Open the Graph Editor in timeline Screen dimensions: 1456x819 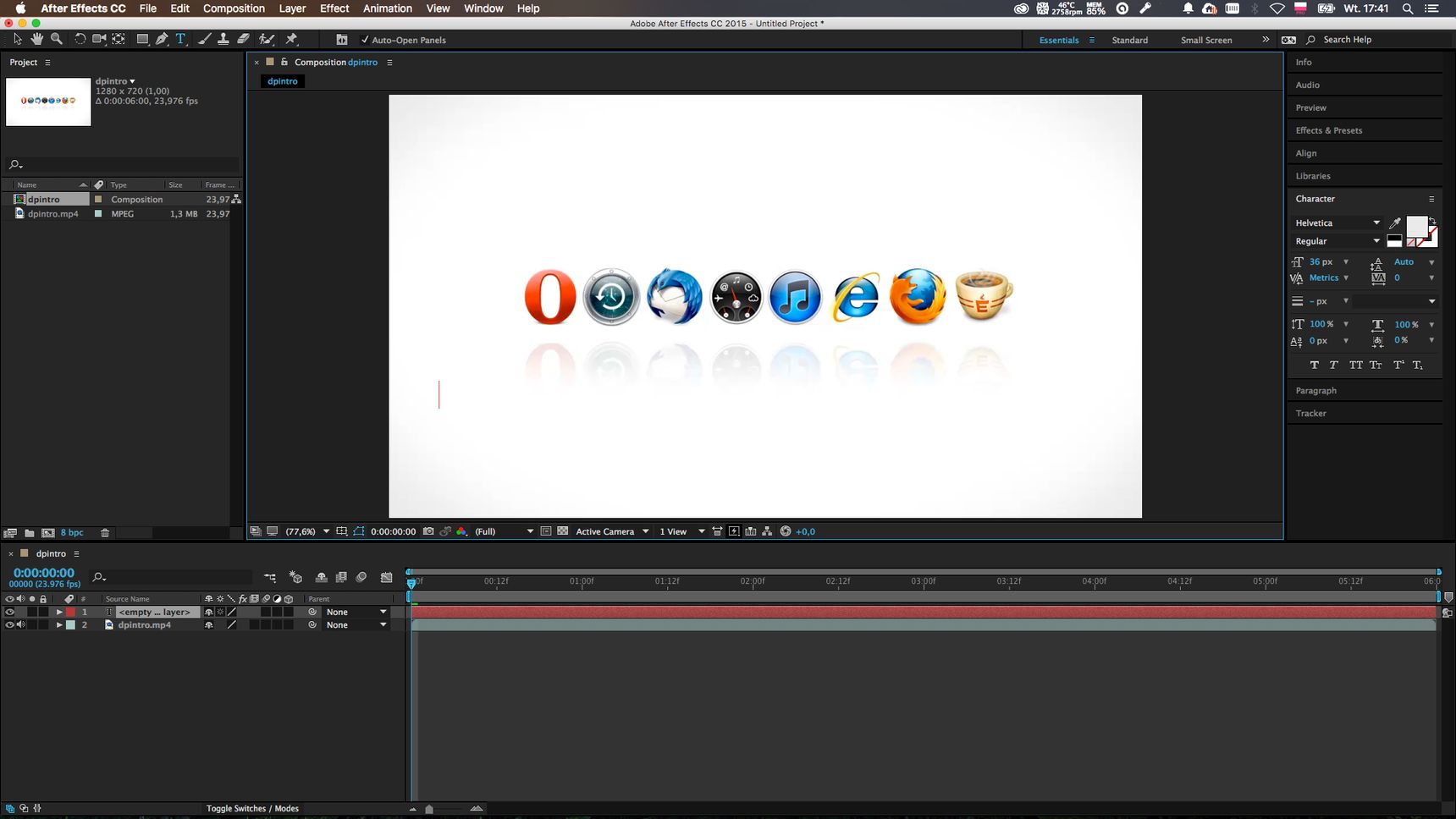[x=387, y=577]
